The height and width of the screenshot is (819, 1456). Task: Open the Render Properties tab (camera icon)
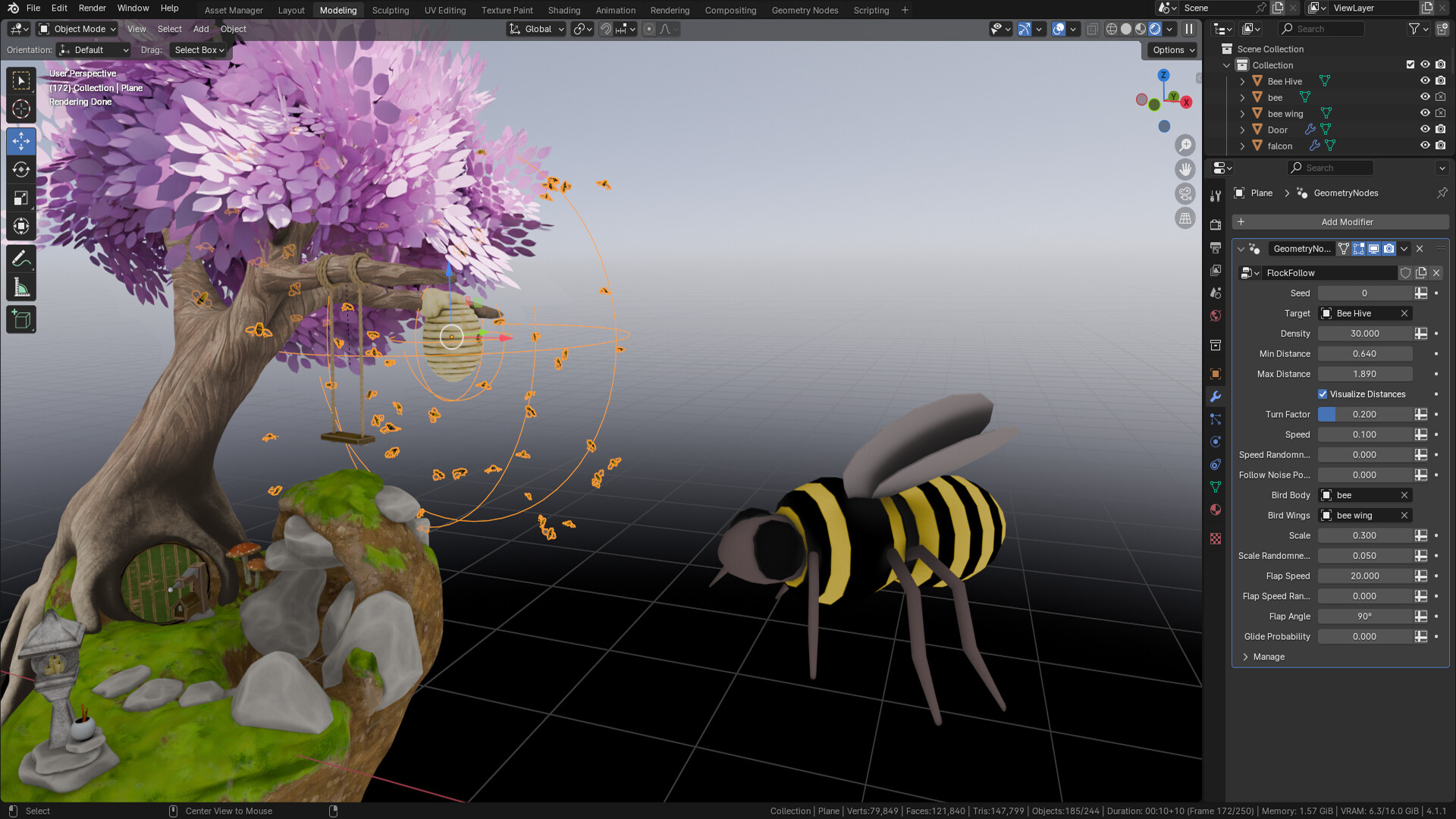pos(1216,225)
